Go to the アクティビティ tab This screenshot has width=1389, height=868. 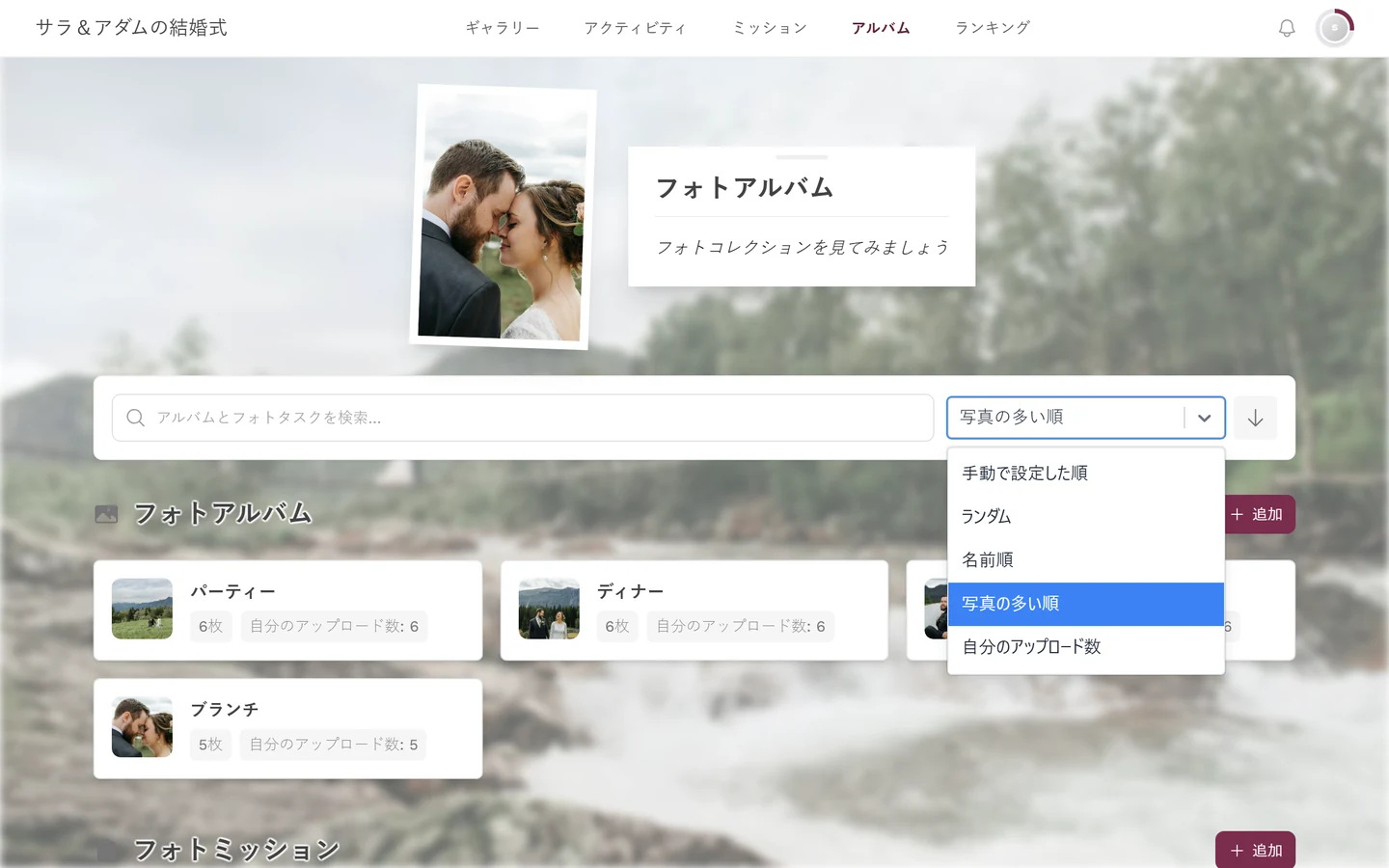[x=636, y=28]
